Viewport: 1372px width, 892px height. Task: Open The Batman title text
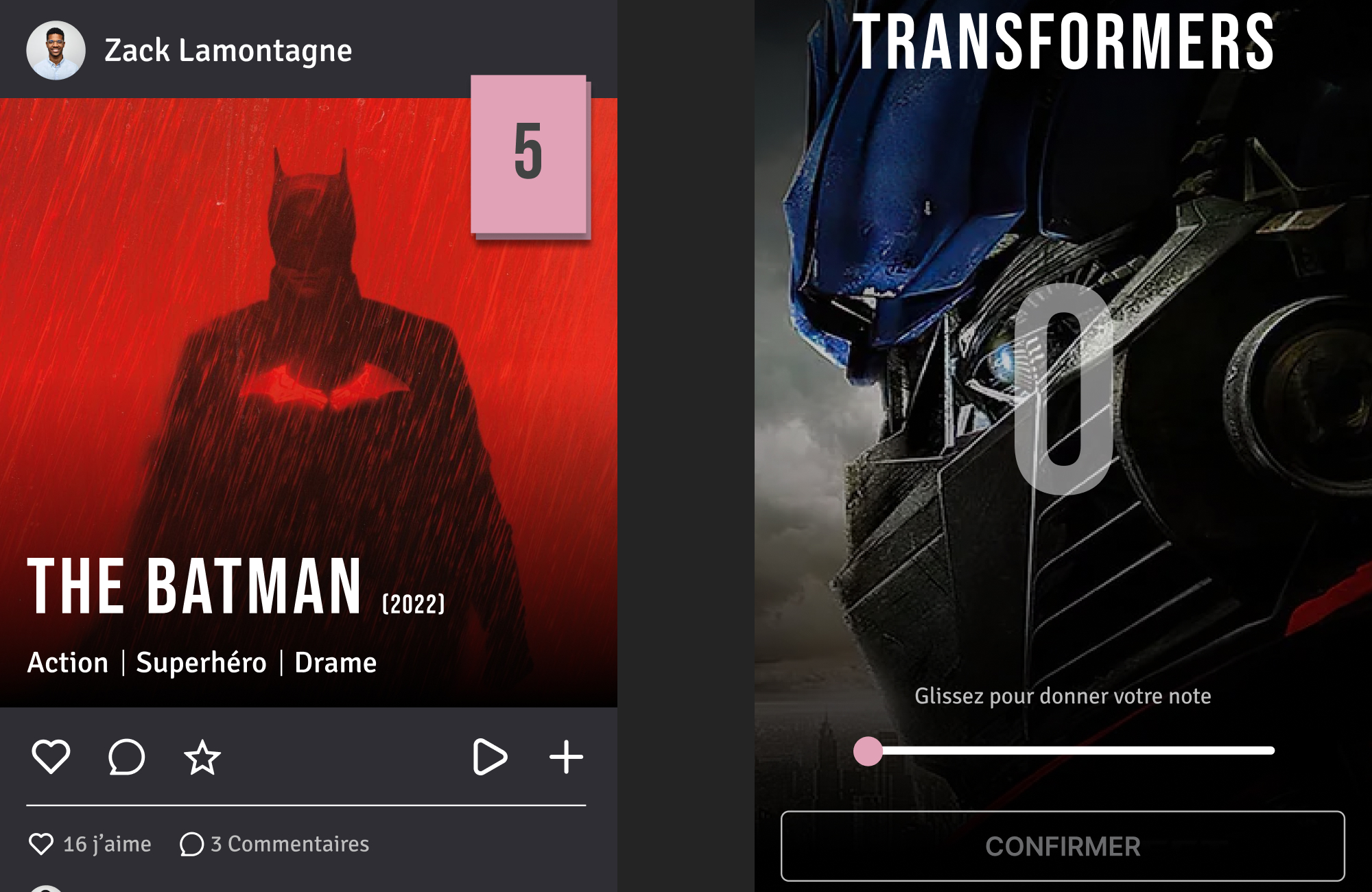click(x=194, y=585)
